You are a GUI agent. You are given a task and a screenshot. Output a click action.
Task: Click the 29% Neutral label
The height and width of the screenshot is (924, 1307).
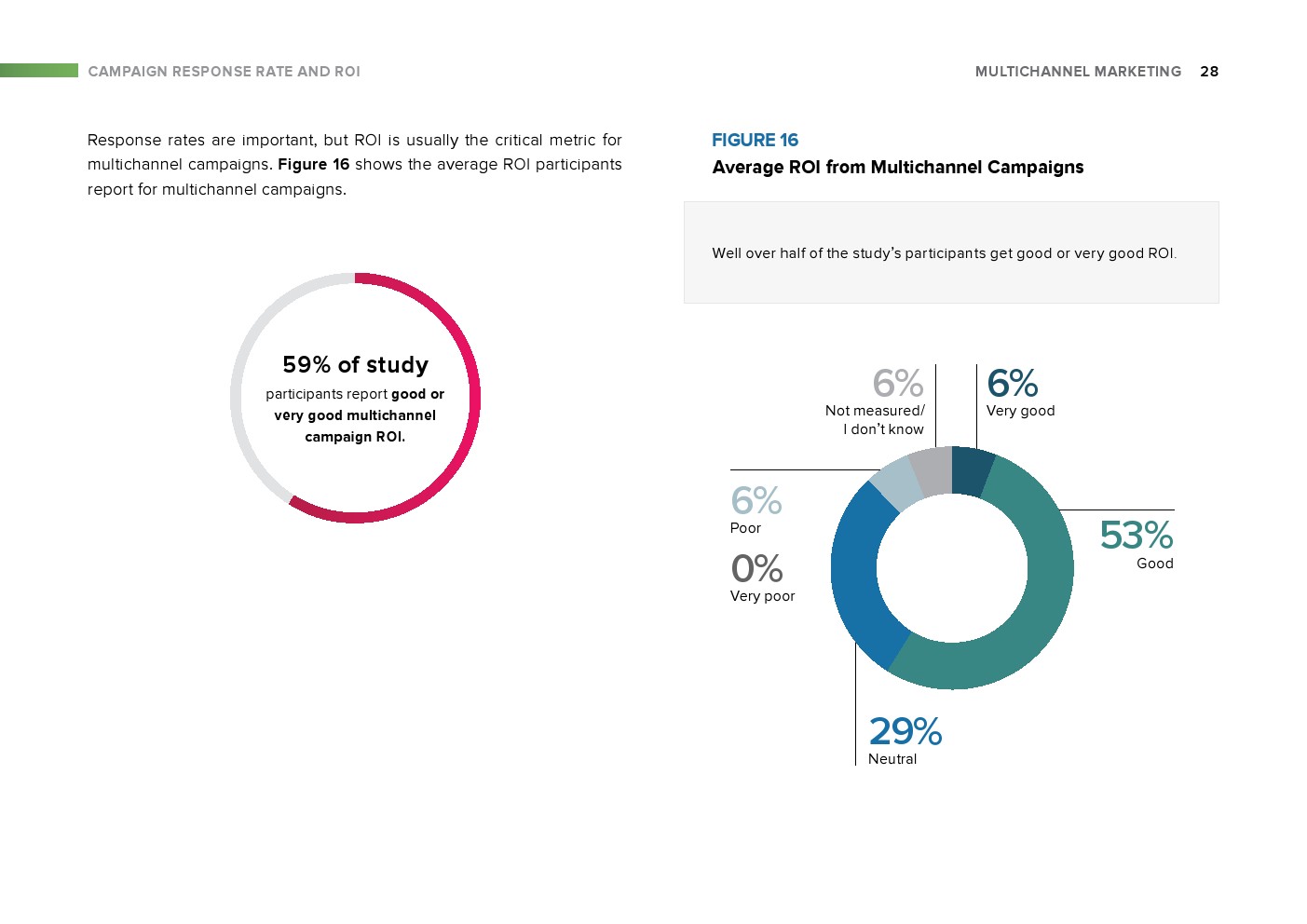(905, 740)
